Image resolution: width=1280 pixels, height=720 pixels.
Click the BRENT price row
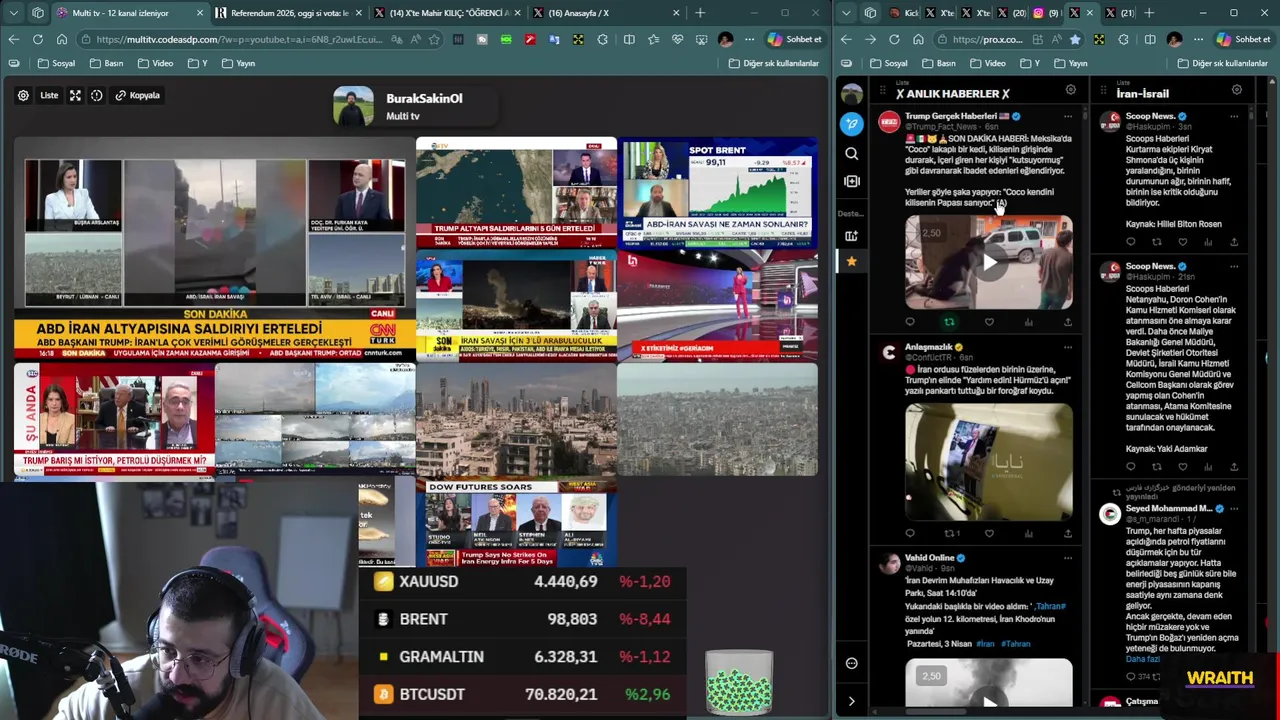point(522,619)
